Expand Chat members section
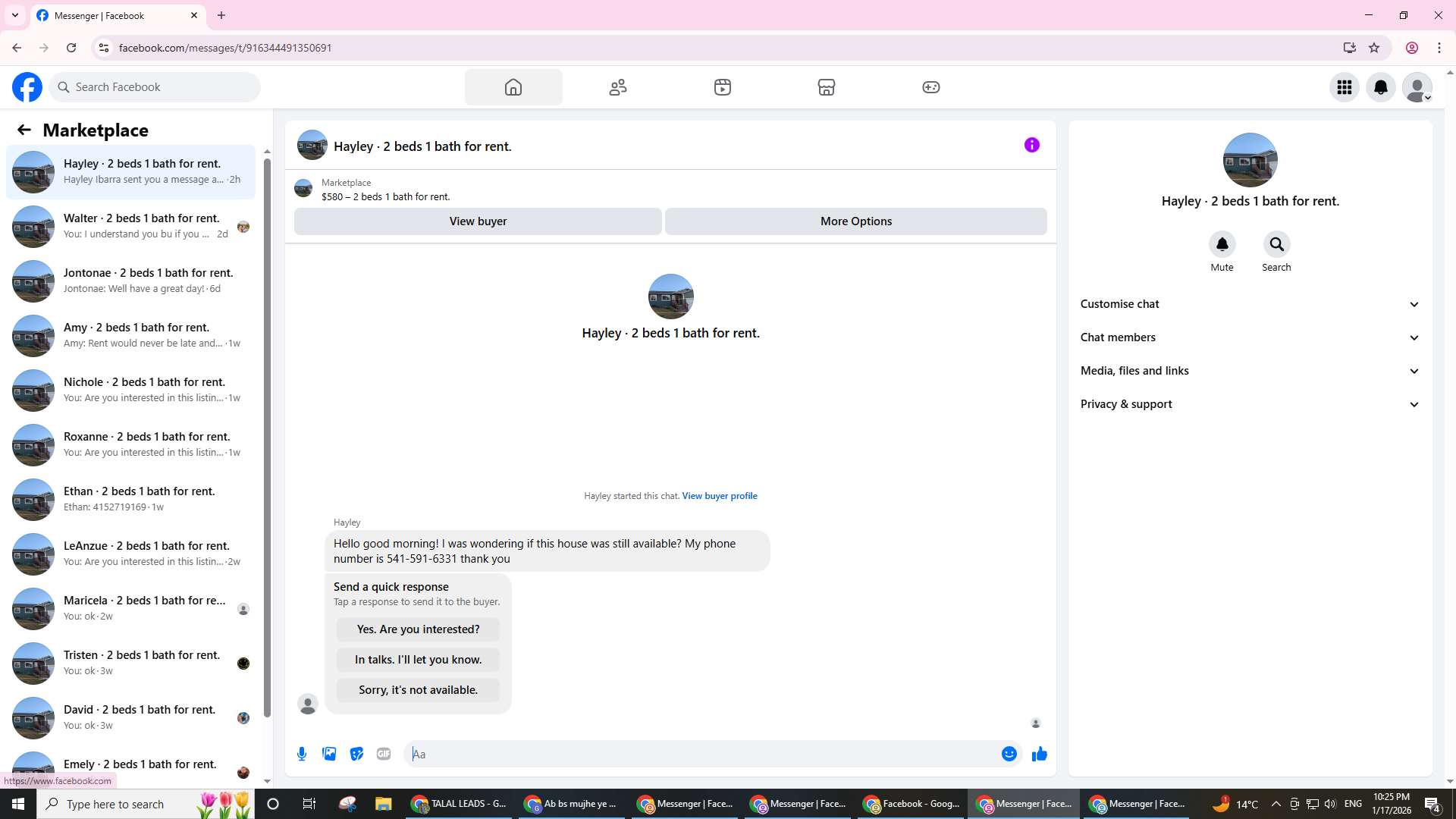Viewport: 1456px width, 819px height. (1249, 337)
